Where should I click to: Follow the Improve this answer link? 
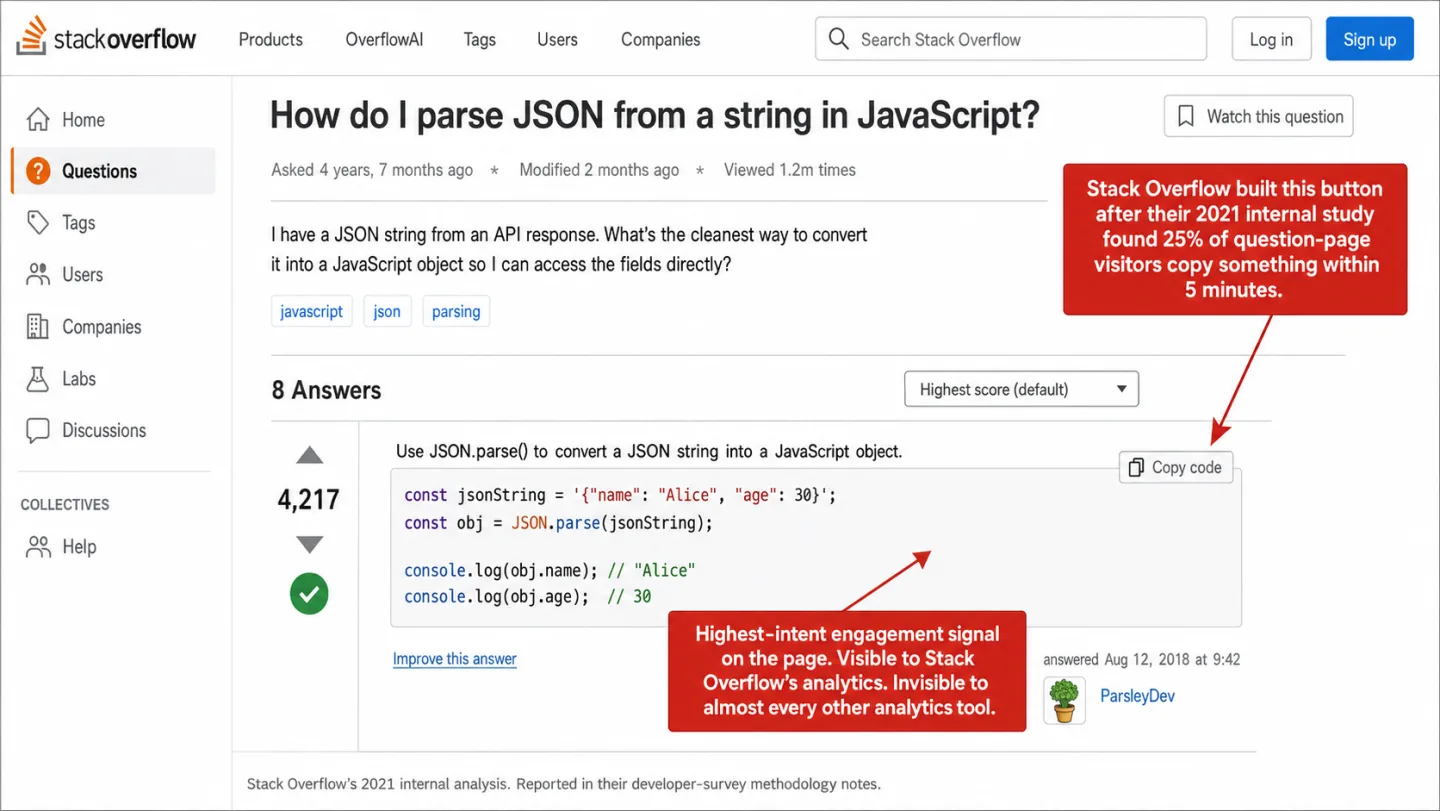click(x=455, y=659)
